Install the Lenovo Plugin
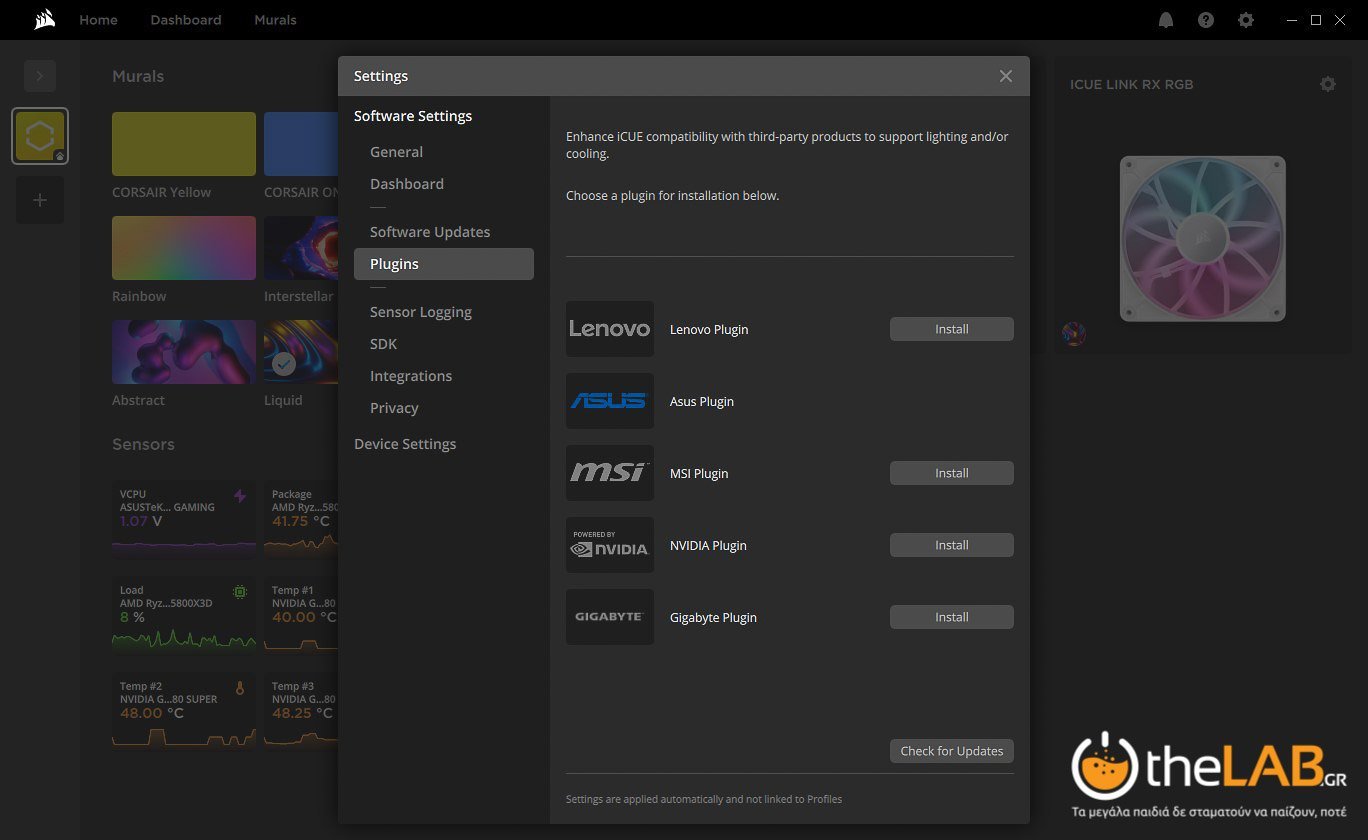Image resolution: width=1368 pixels, height=840 pixels. pos(952,329)
